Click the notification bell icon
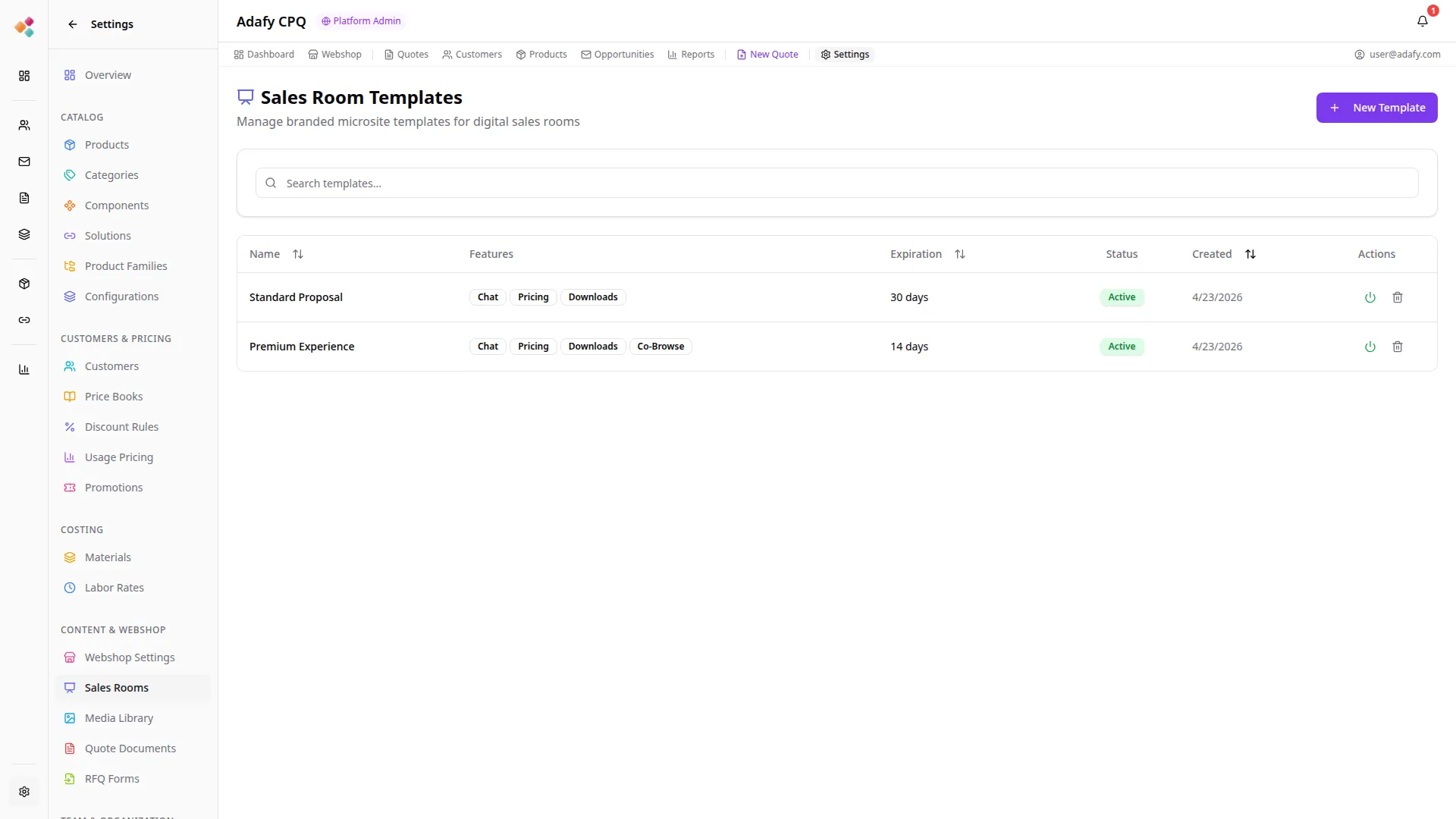Viewport: 1456px width, 819px height. click(x=1422, y=21)
